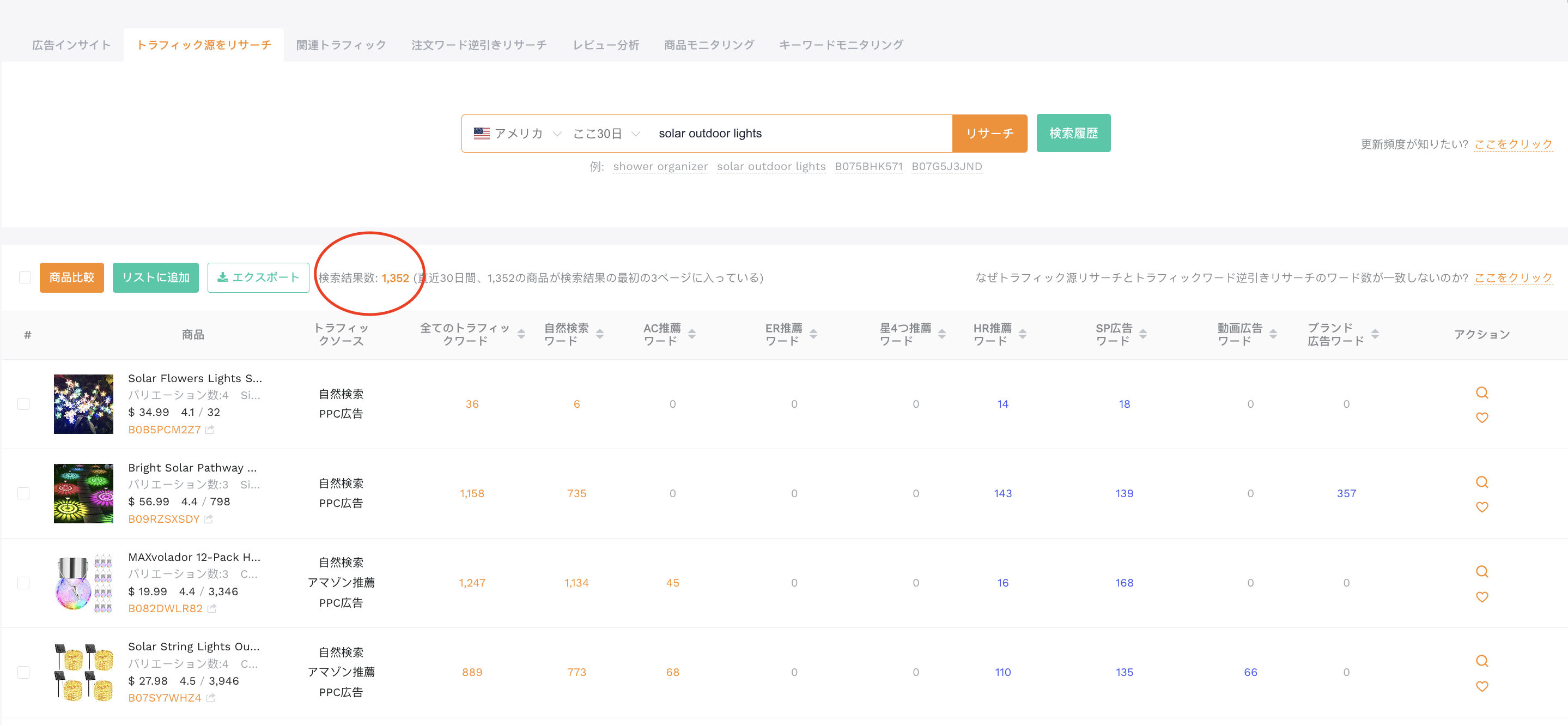1568x725 pixels.
Task: Favorite the Bright Solar Pathway product
Action: (1481, 507)
